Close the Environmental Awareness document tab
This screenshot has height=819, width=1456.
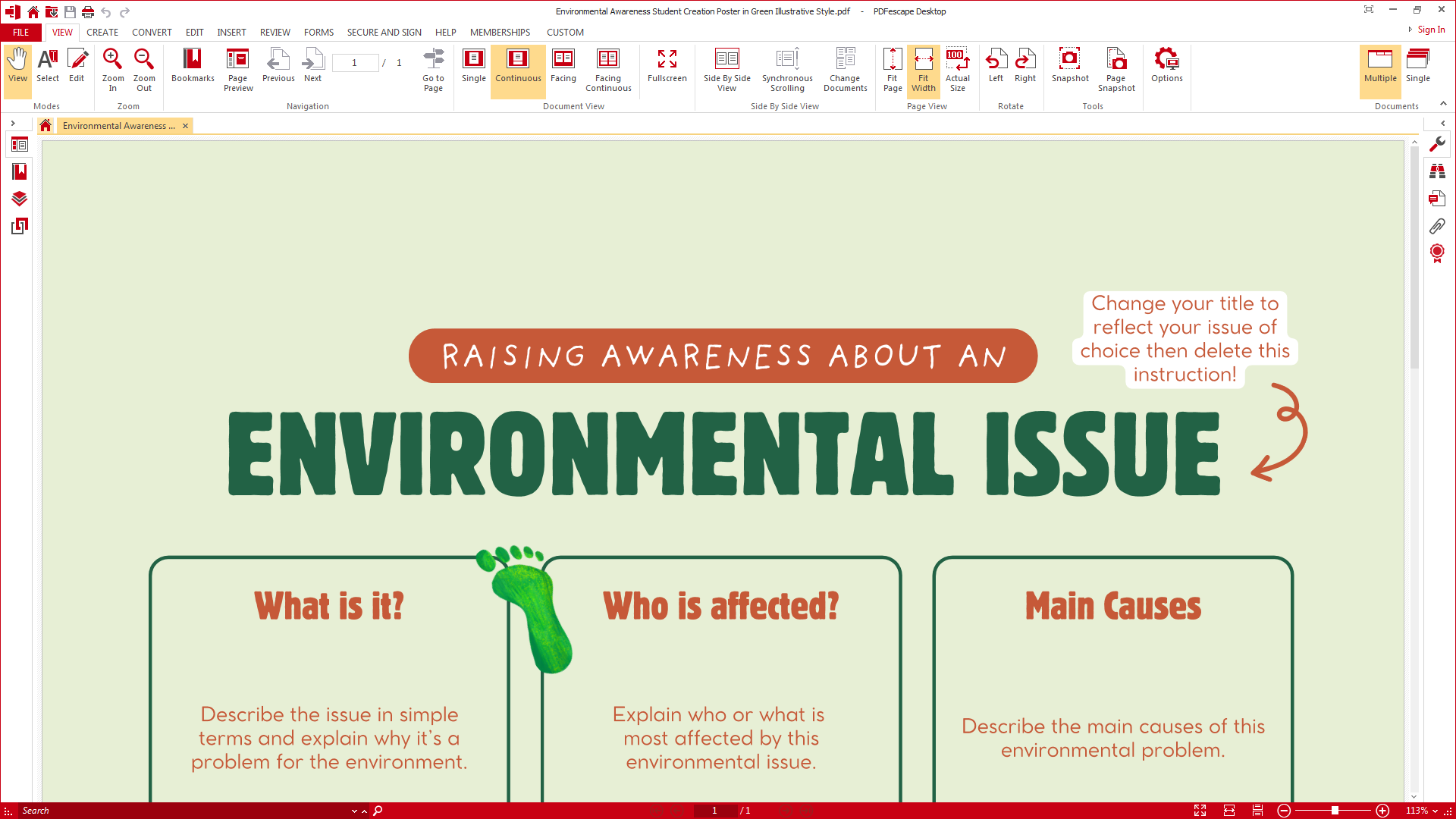tap(185, 126)
